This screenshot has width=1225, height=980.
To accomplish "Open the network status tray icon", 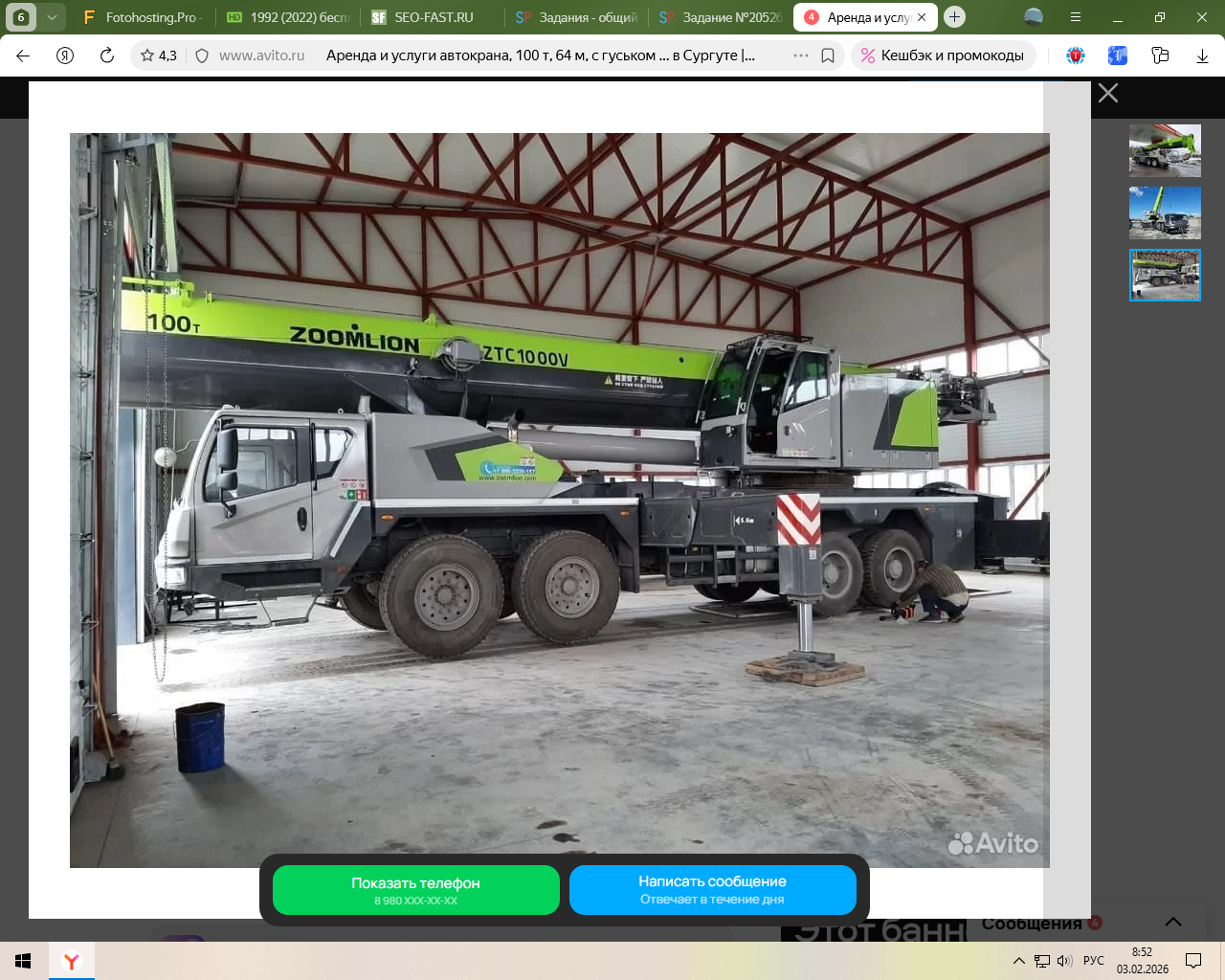I will pos(1042,961).
